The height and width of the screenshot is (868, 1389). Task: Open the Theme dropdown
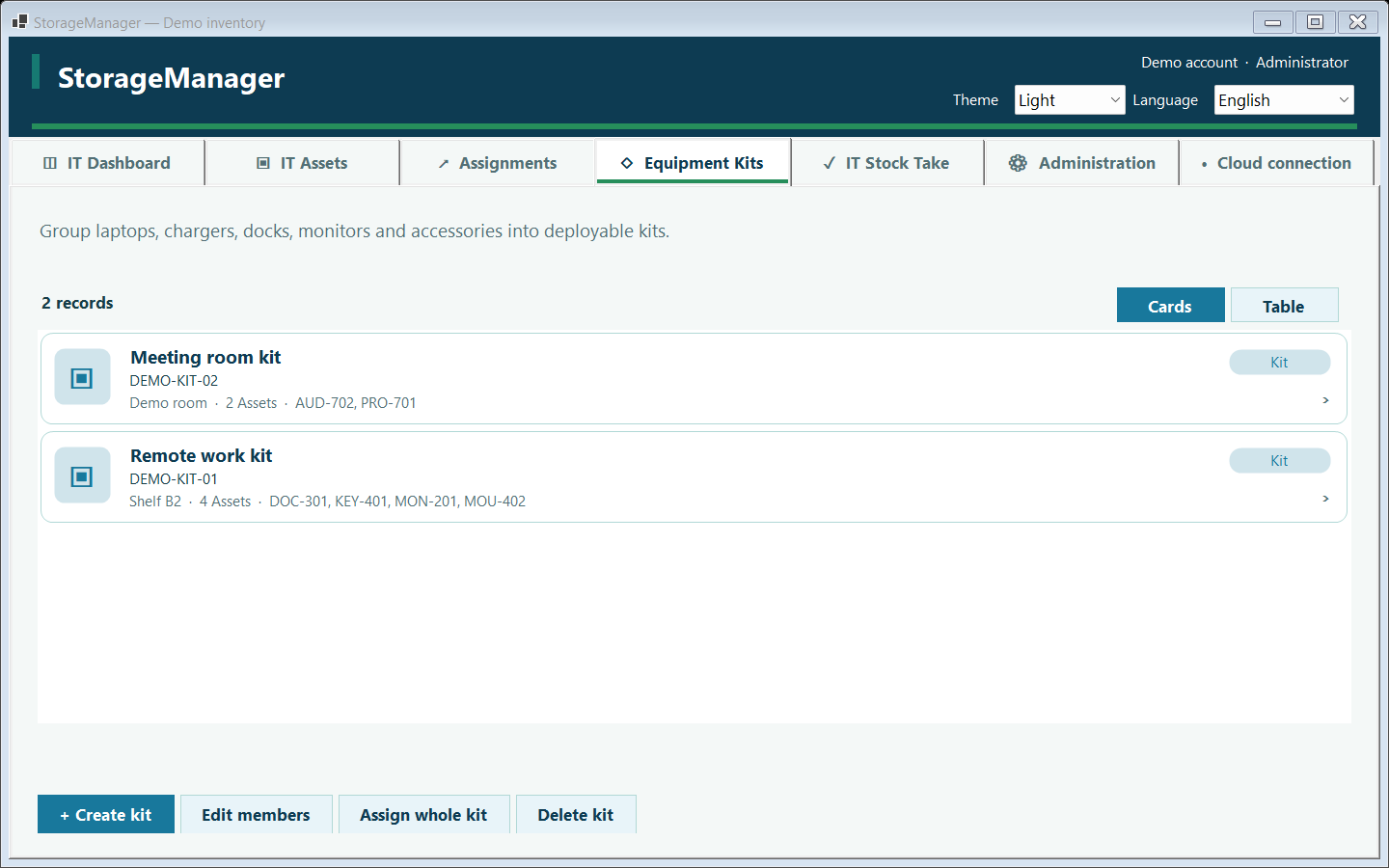tap(1070, 100)
